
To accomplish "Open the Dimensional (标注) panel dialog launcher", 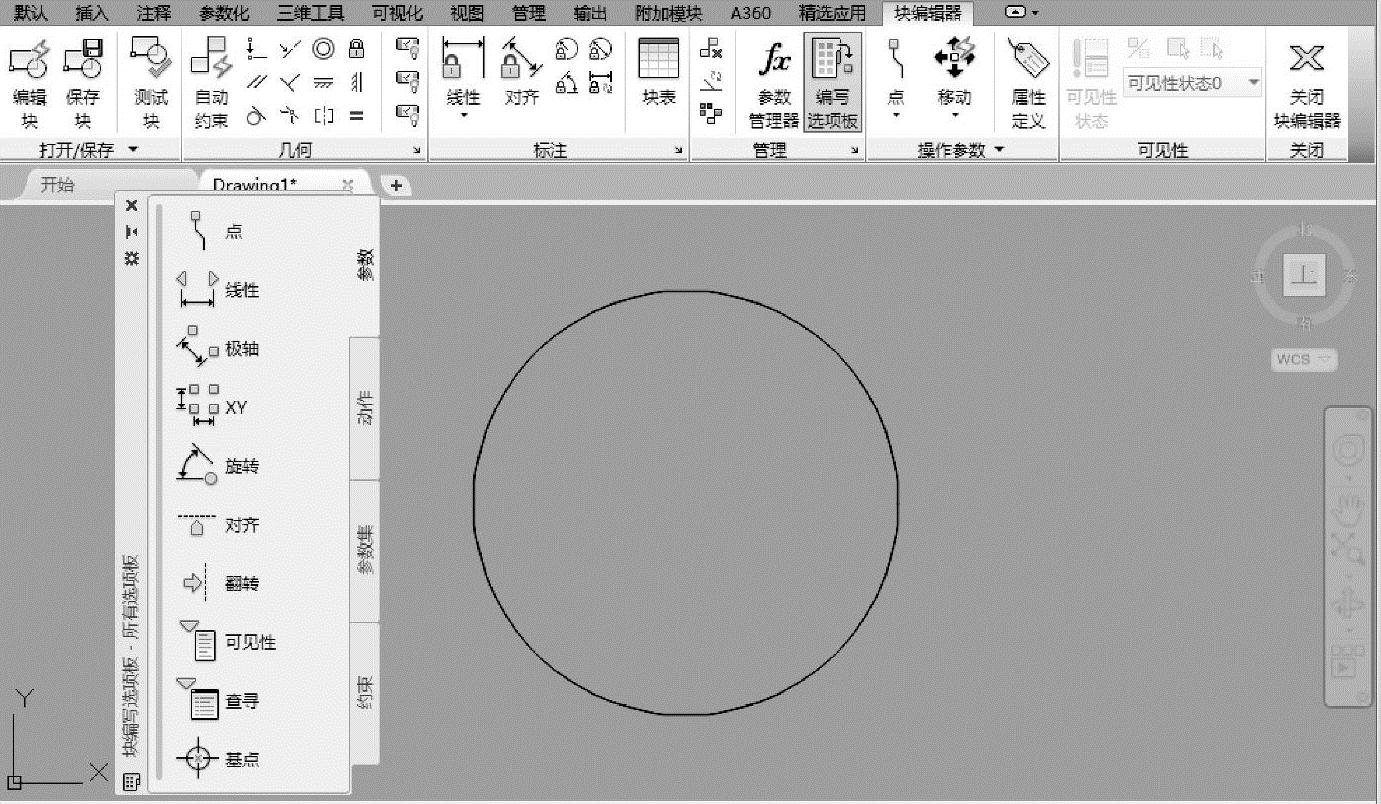I will pyautogui.click(x=679, y=151).
